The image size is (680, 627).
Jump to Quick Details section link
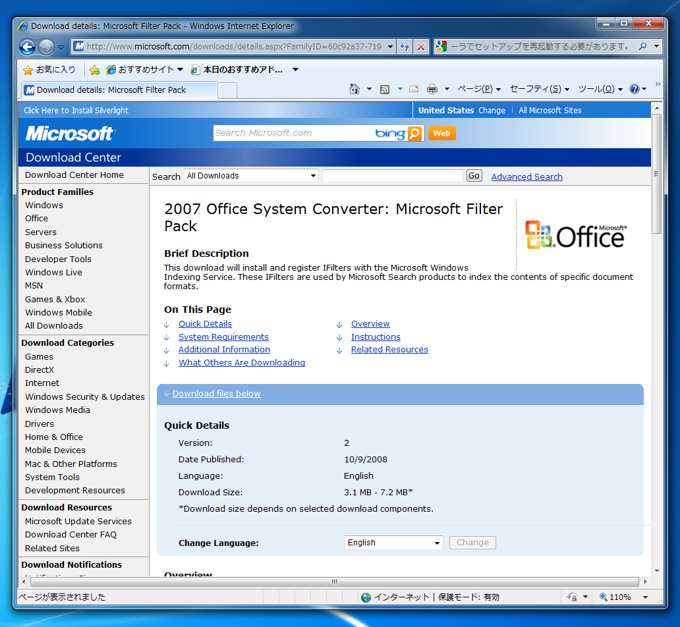205,323
